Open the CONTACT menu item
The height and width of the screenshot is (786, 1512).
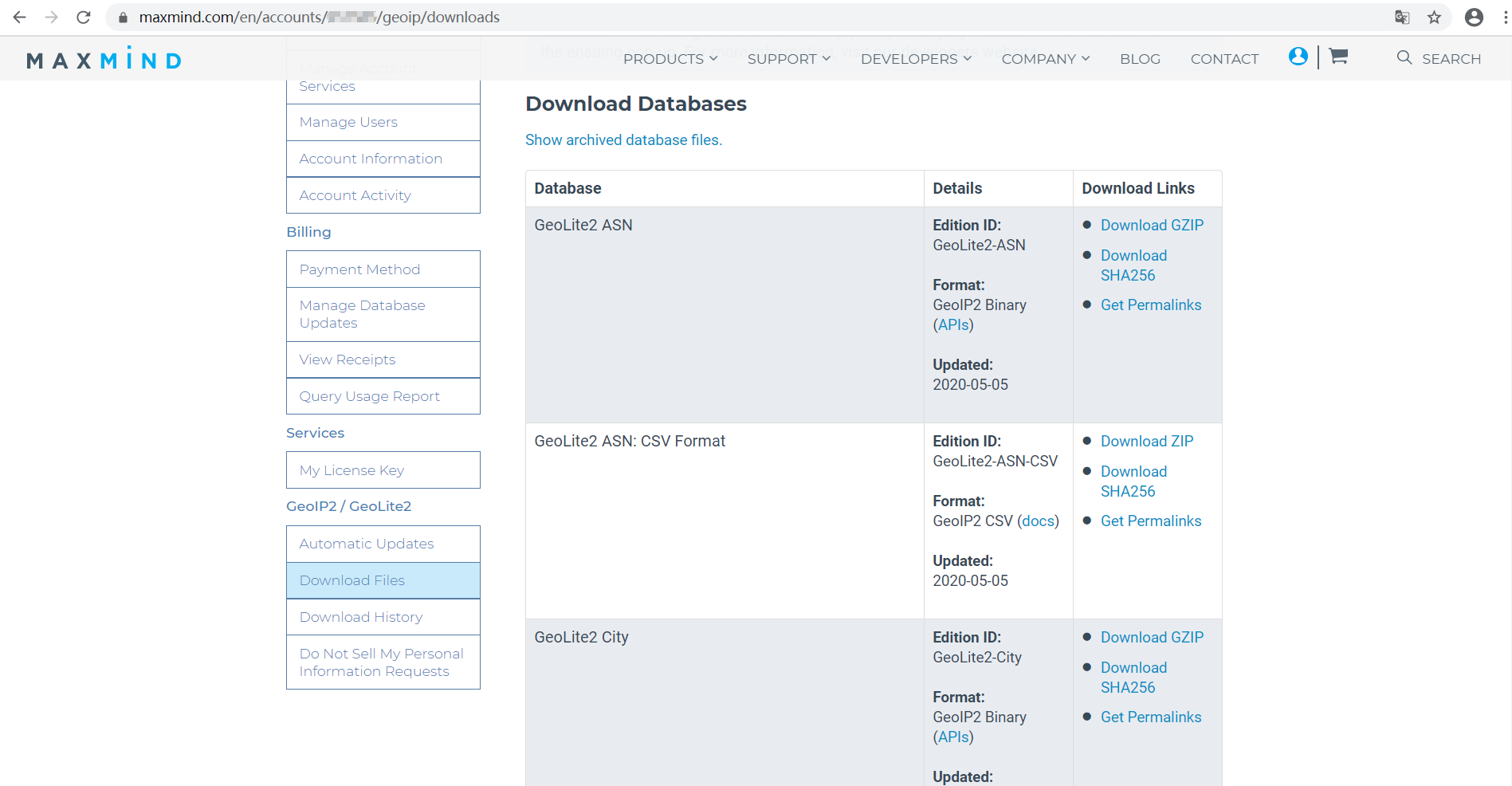point(1224,59)
